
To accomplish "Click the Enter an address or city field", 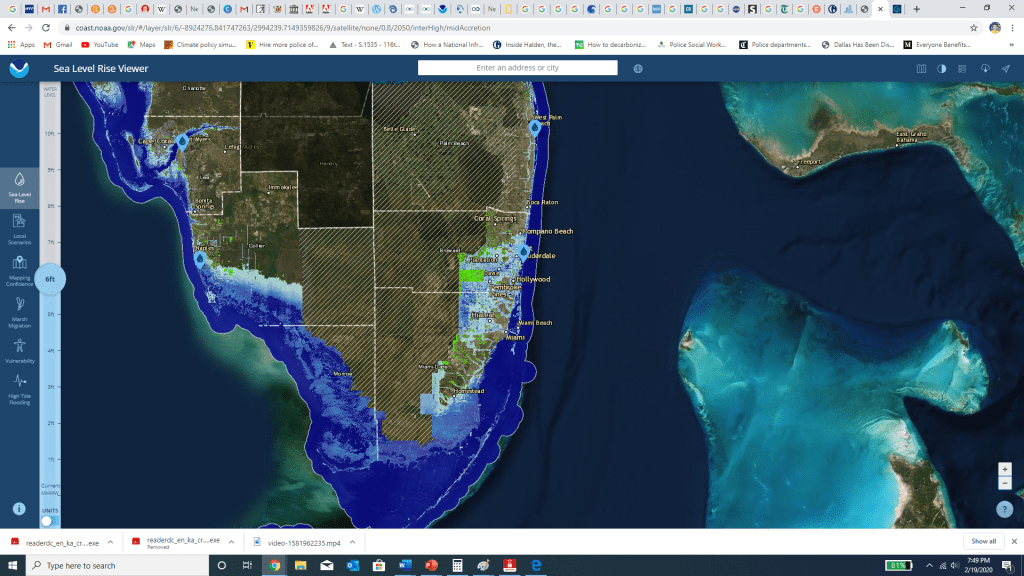I will [x=517, y=68].
